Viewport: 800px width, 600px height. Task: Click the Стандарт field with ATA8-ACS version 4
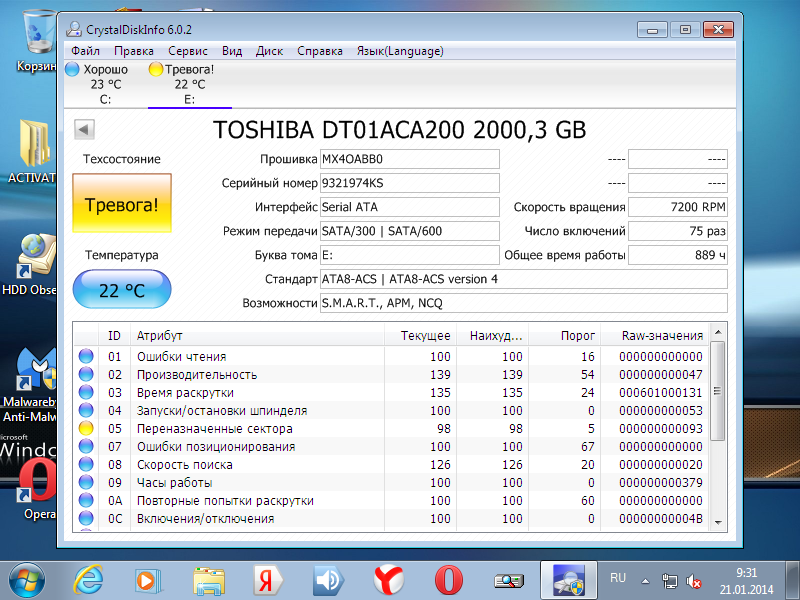click(x=524, y=279)
